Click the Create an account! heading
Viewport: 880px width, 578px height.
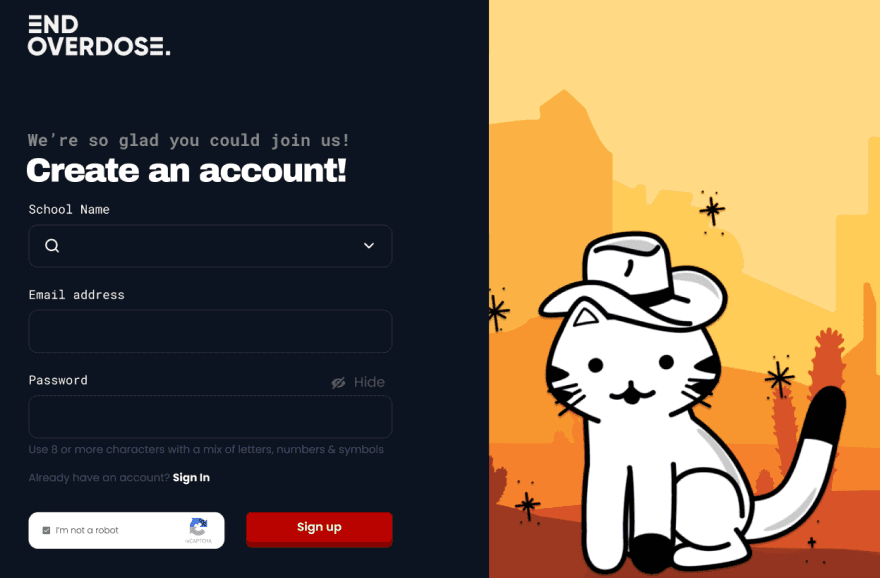[186, 171]
